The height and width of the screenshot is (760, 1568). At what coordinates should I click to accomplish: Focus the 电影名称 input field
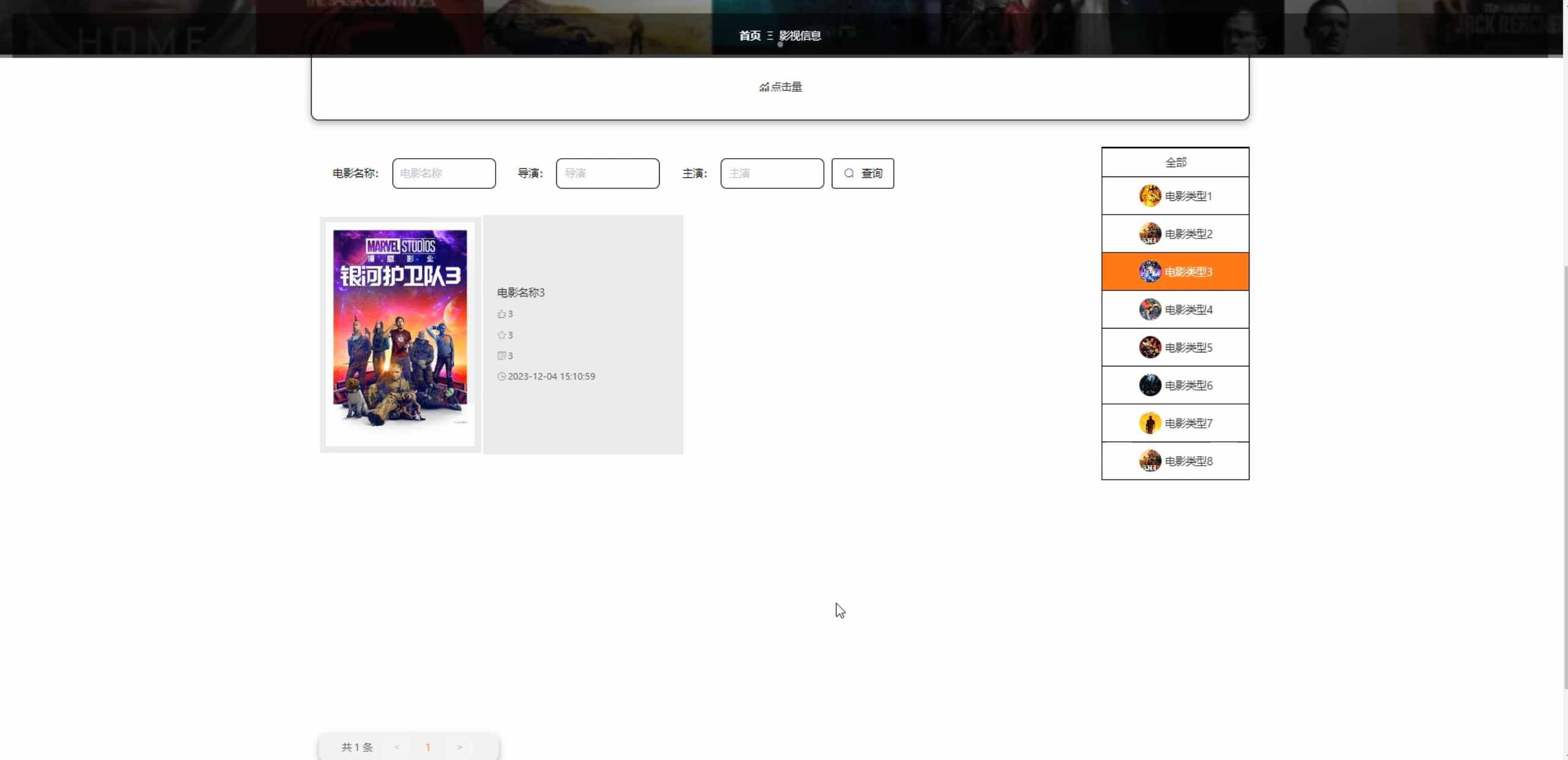pos(443,173)
